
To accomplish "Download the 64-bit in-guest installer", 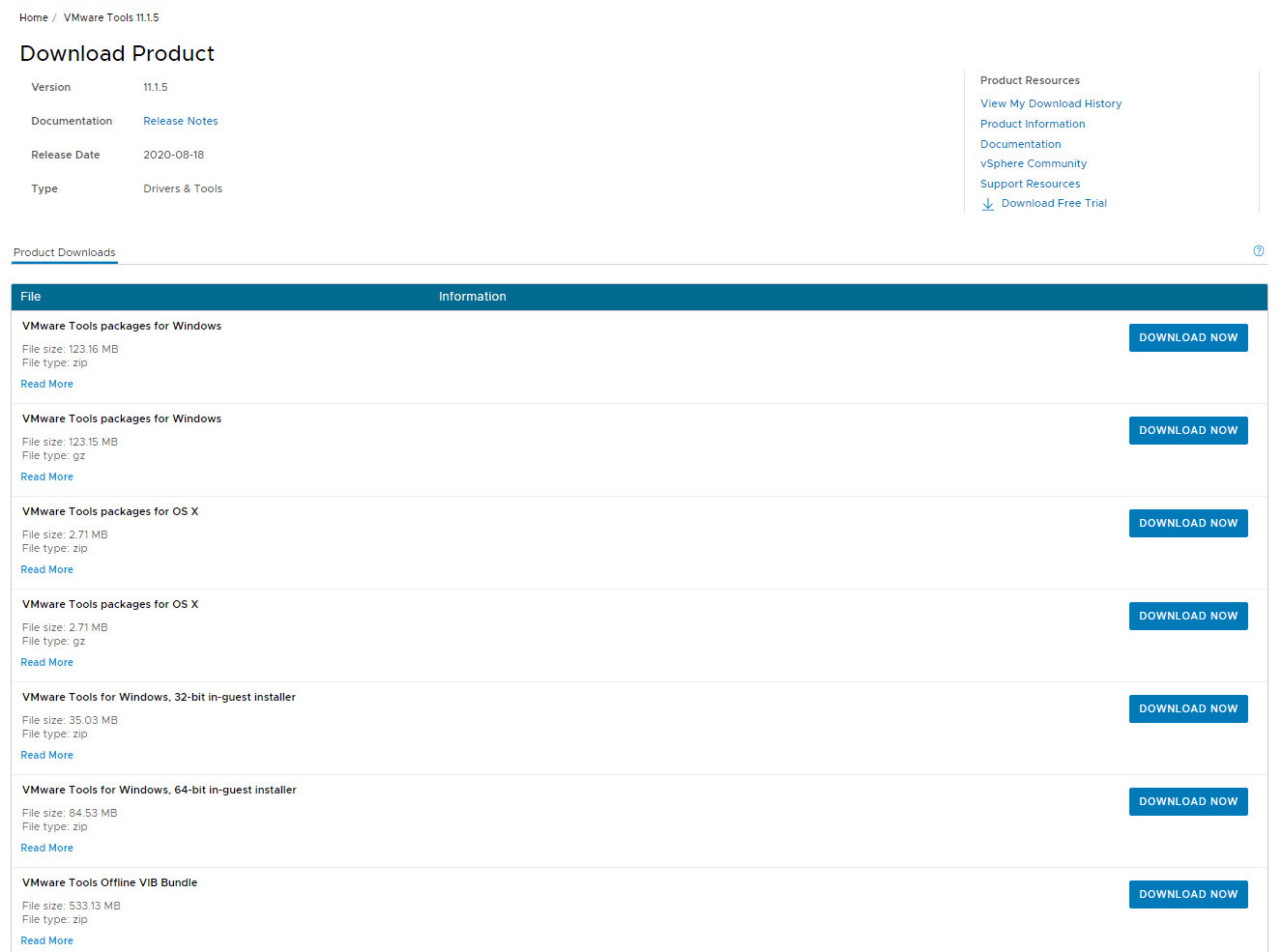I will coord(1188,801).
